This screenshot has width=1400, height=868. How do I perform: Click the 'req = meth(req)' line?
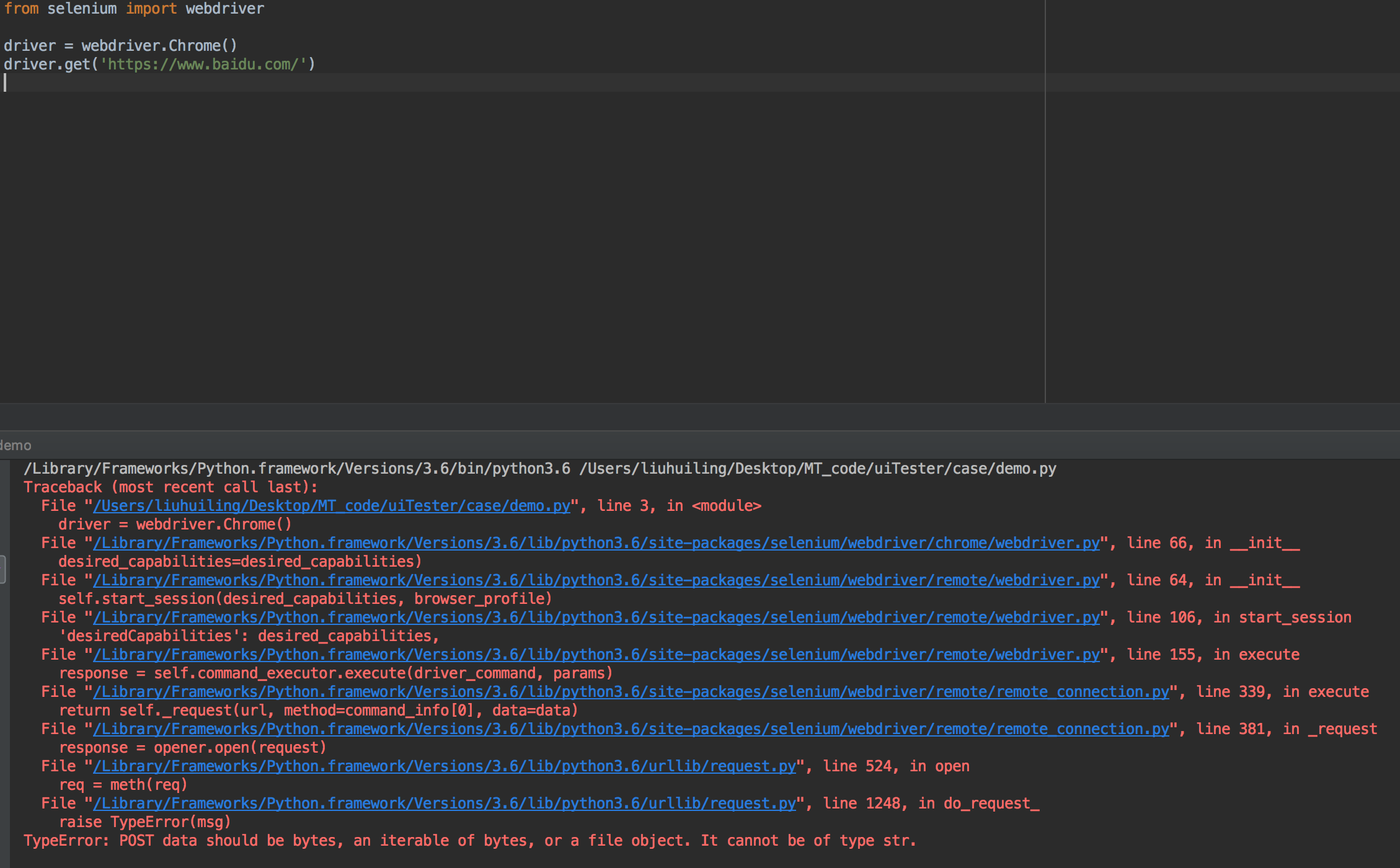click(123, 785)
